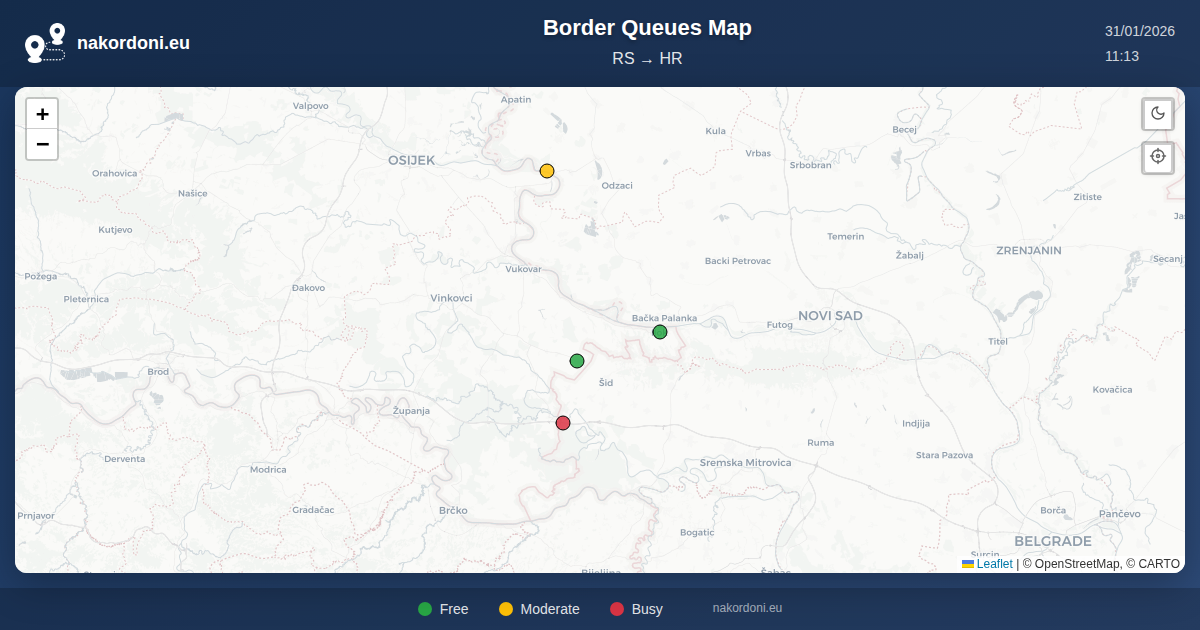Zoom in on the map
The image size is (1200, 630).
pyautogui.click(x=42, y=114)
